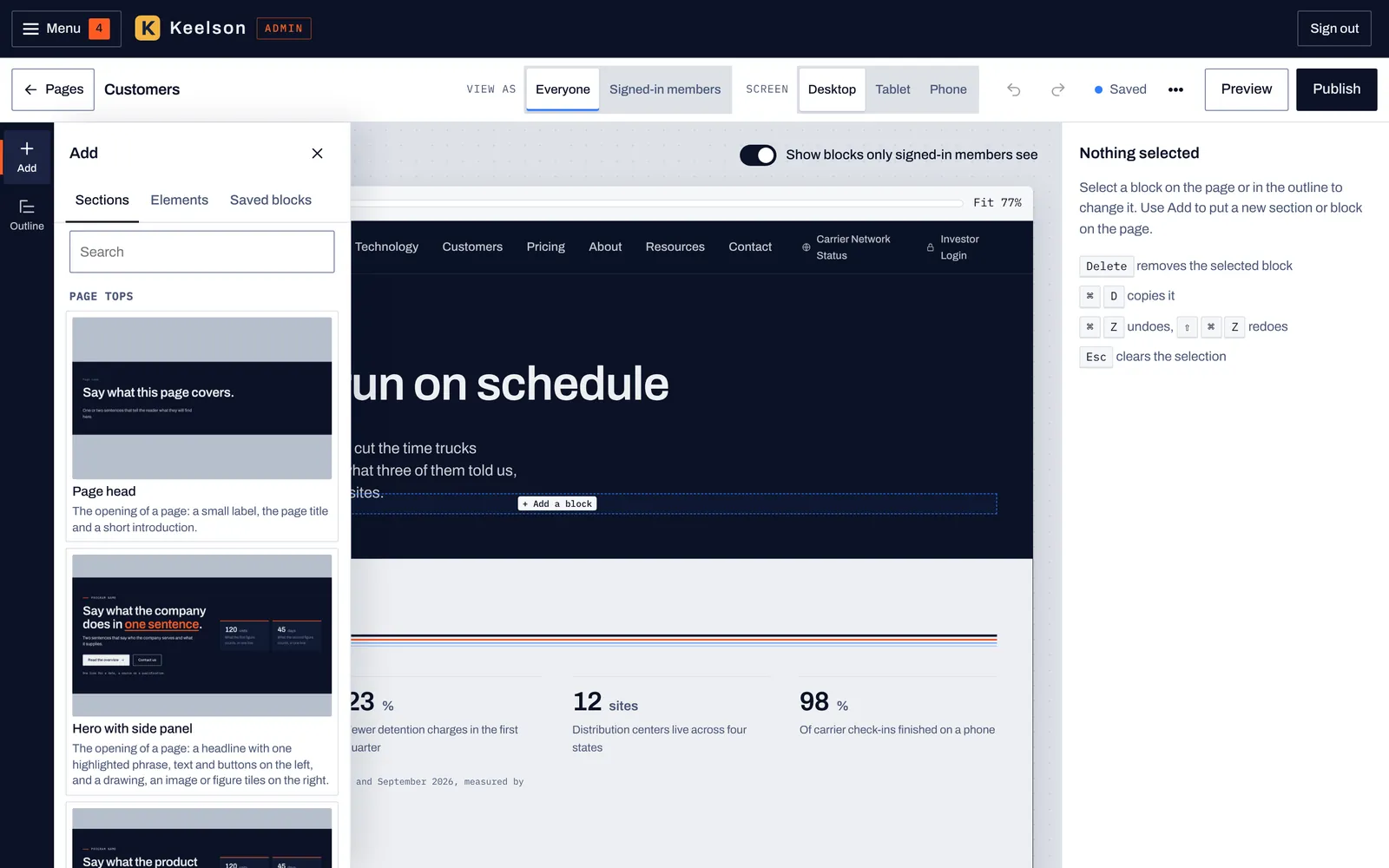Click the PAGE TOPS section label

(102, 297)
